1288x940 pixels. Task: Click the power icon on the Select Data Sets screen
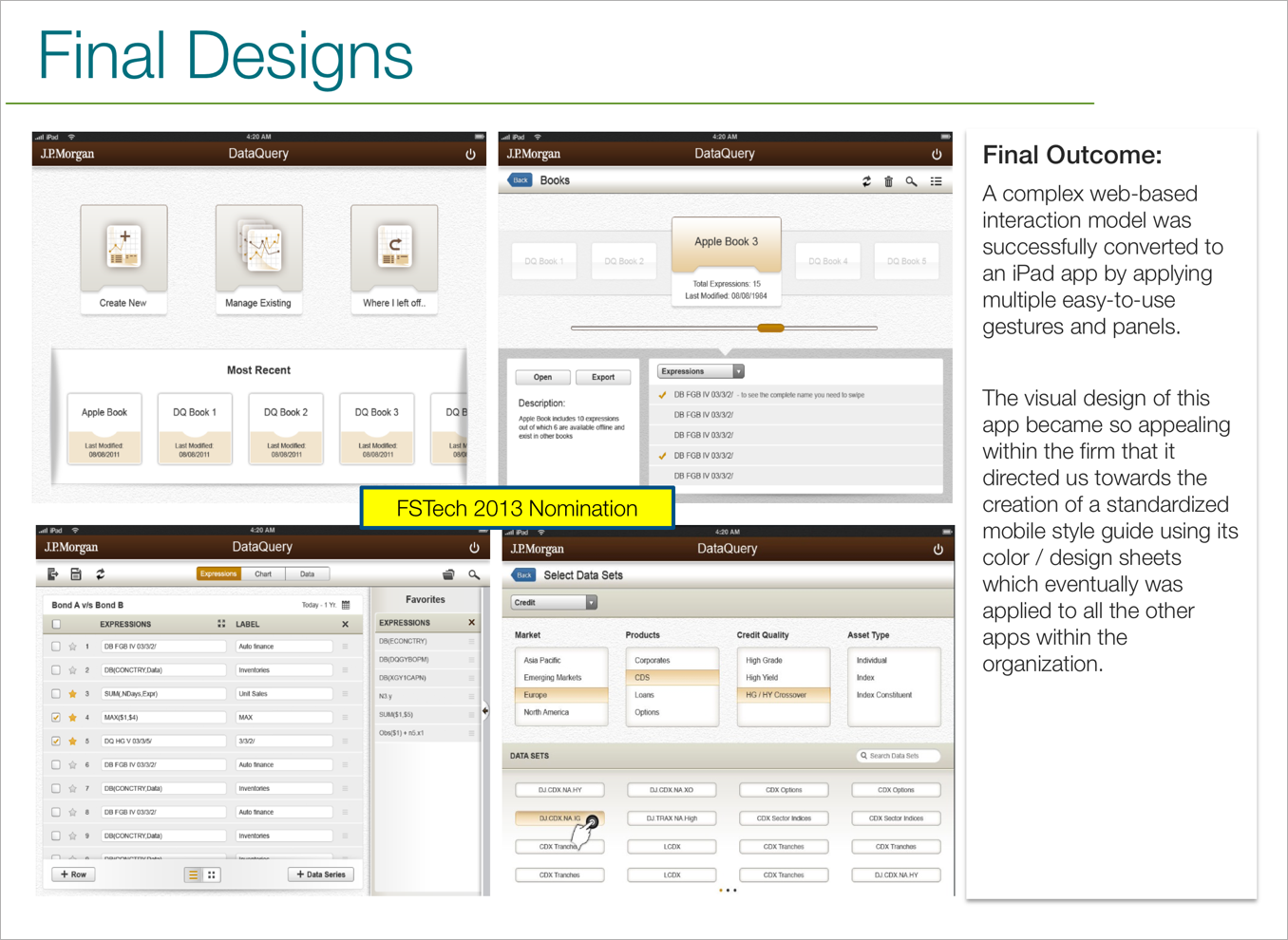coord(938,549)
